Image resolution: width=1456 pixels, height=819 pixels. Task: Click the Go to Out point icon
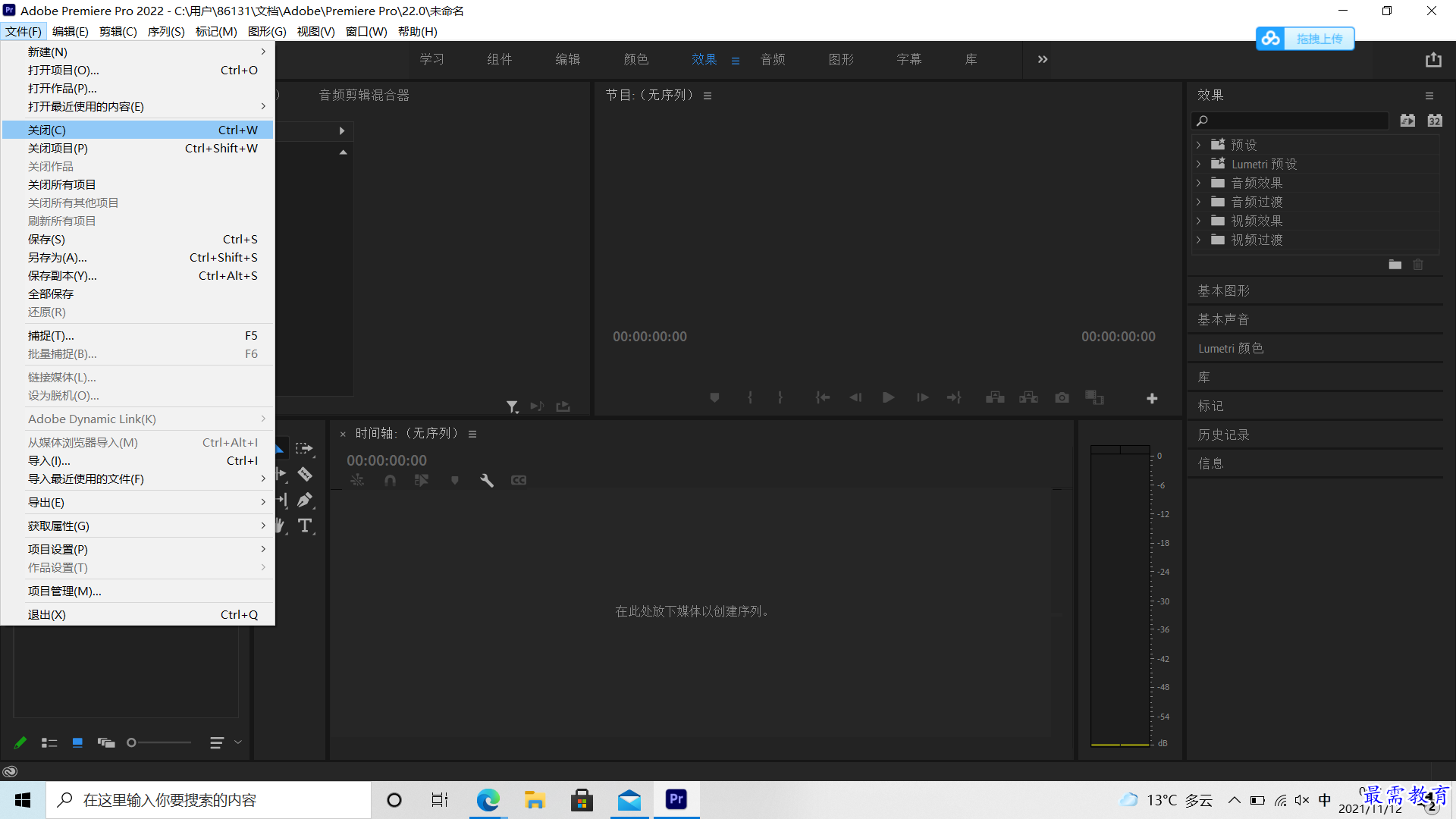point(954,397)
